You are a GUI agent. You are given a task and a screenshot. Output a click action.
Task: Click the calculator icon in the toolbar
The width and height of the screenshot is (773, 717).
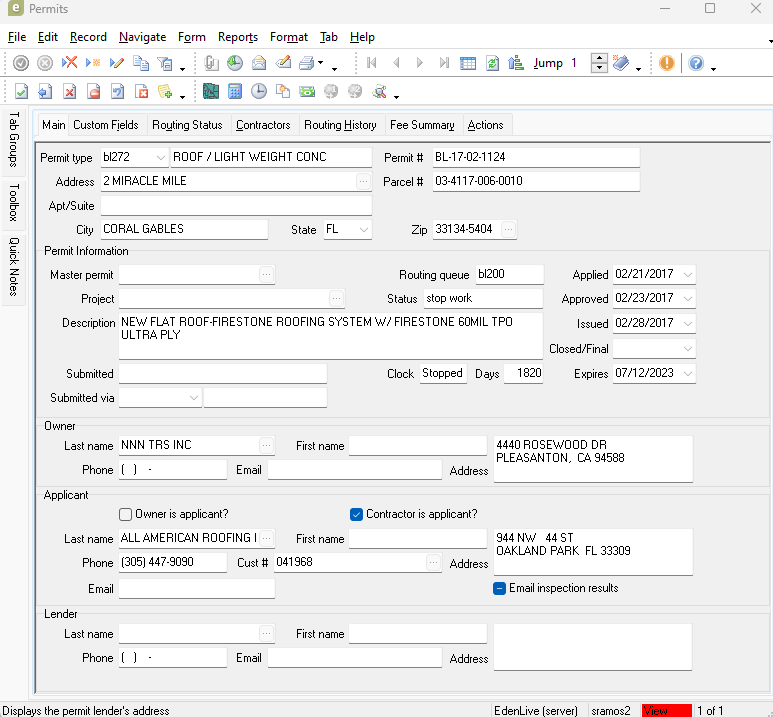(235, 91)
